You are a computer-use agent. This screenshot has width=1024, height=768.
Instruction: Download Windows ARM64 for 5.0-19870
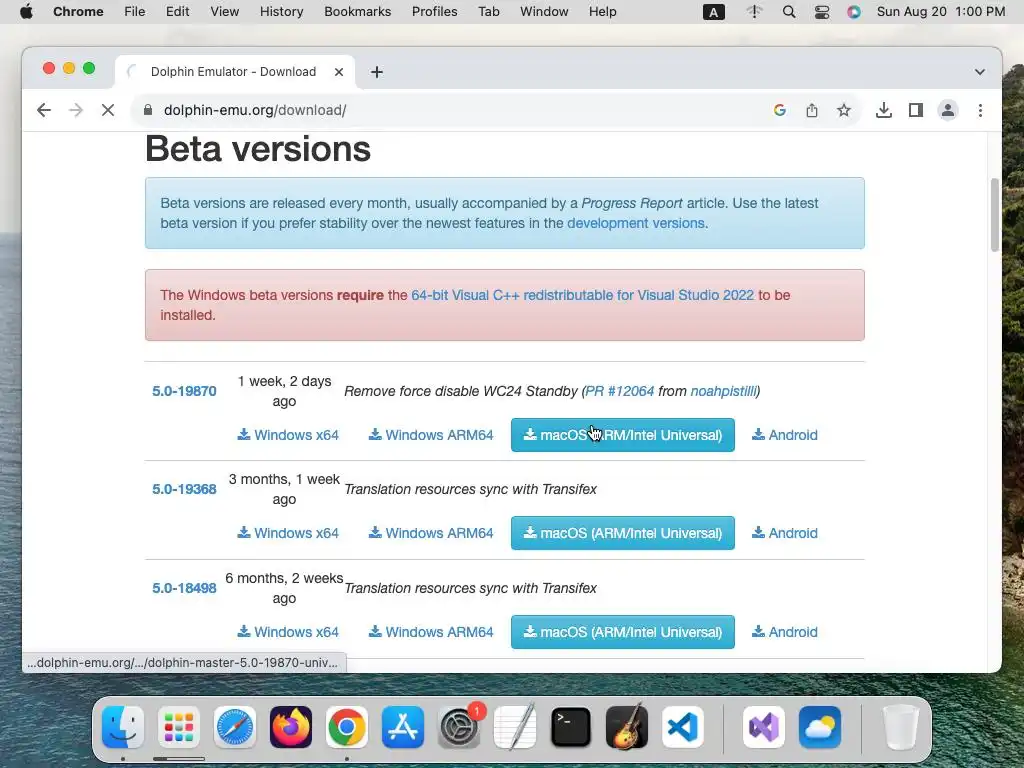[x=431, y=435]
